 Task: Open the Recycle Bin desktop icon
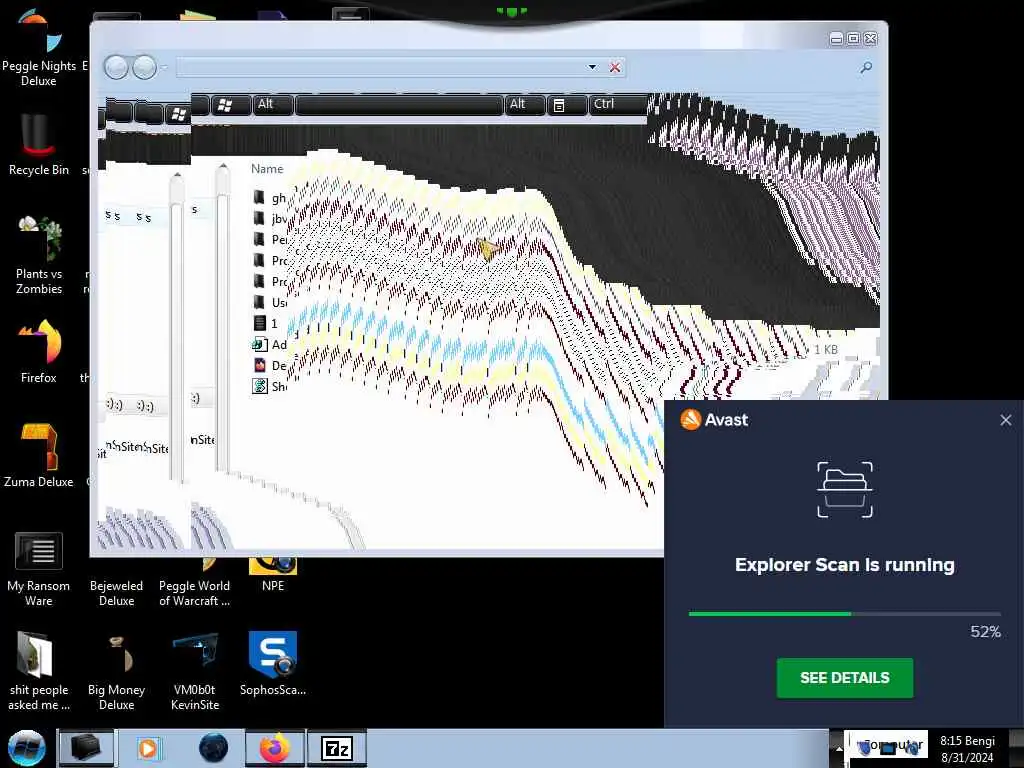pos(39,145)
